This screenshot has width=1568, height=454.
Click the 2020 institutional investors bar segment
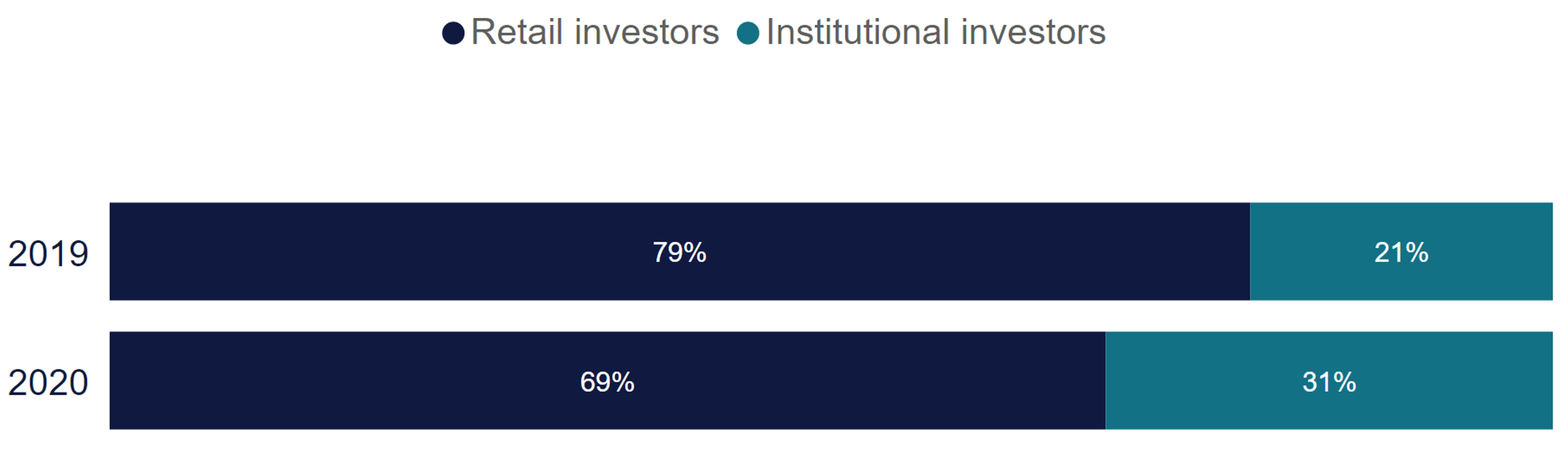point(1329,380)
